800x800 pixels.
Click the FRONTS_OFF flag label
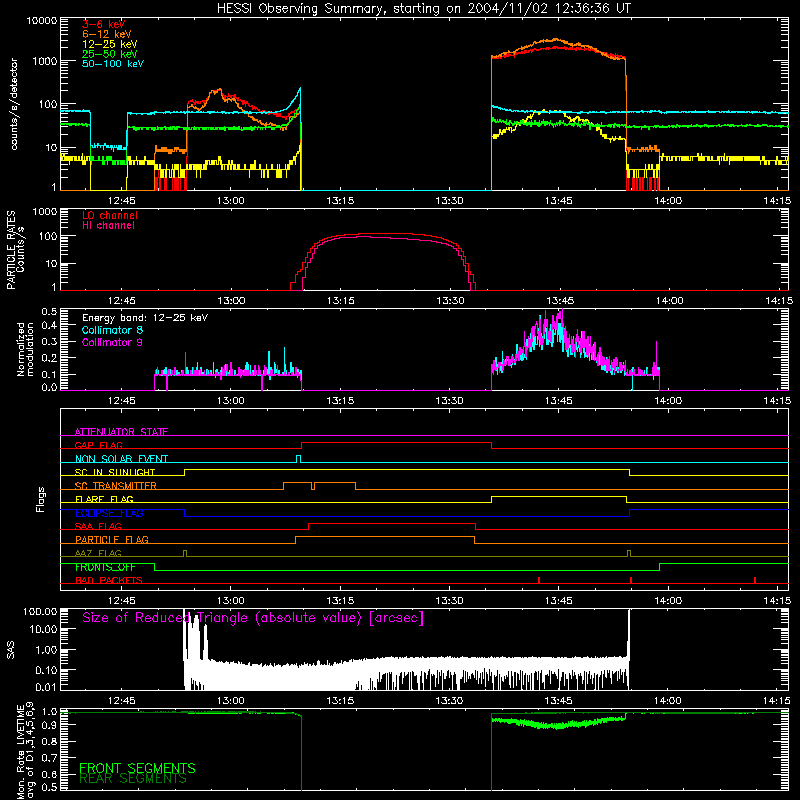[x=105, y=567]
